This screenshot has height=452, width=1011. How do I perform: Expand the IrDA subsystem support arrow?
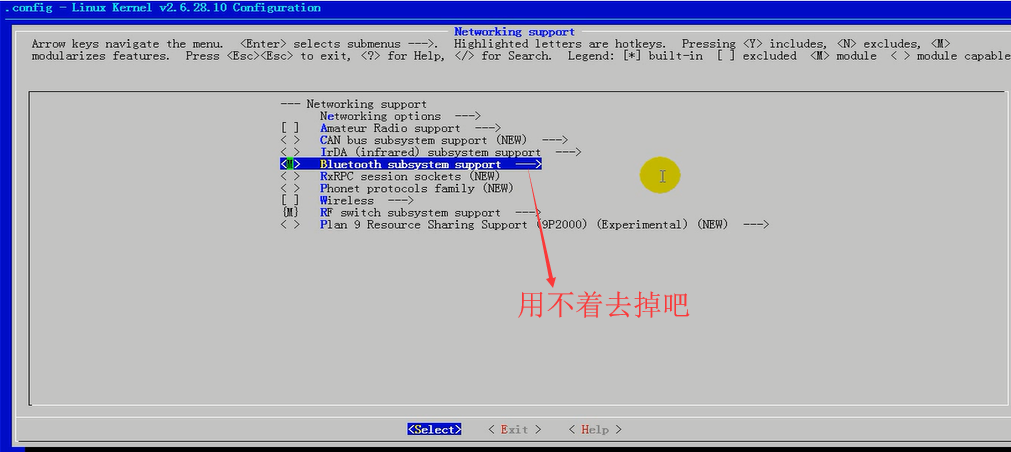[x=568, y=152]
